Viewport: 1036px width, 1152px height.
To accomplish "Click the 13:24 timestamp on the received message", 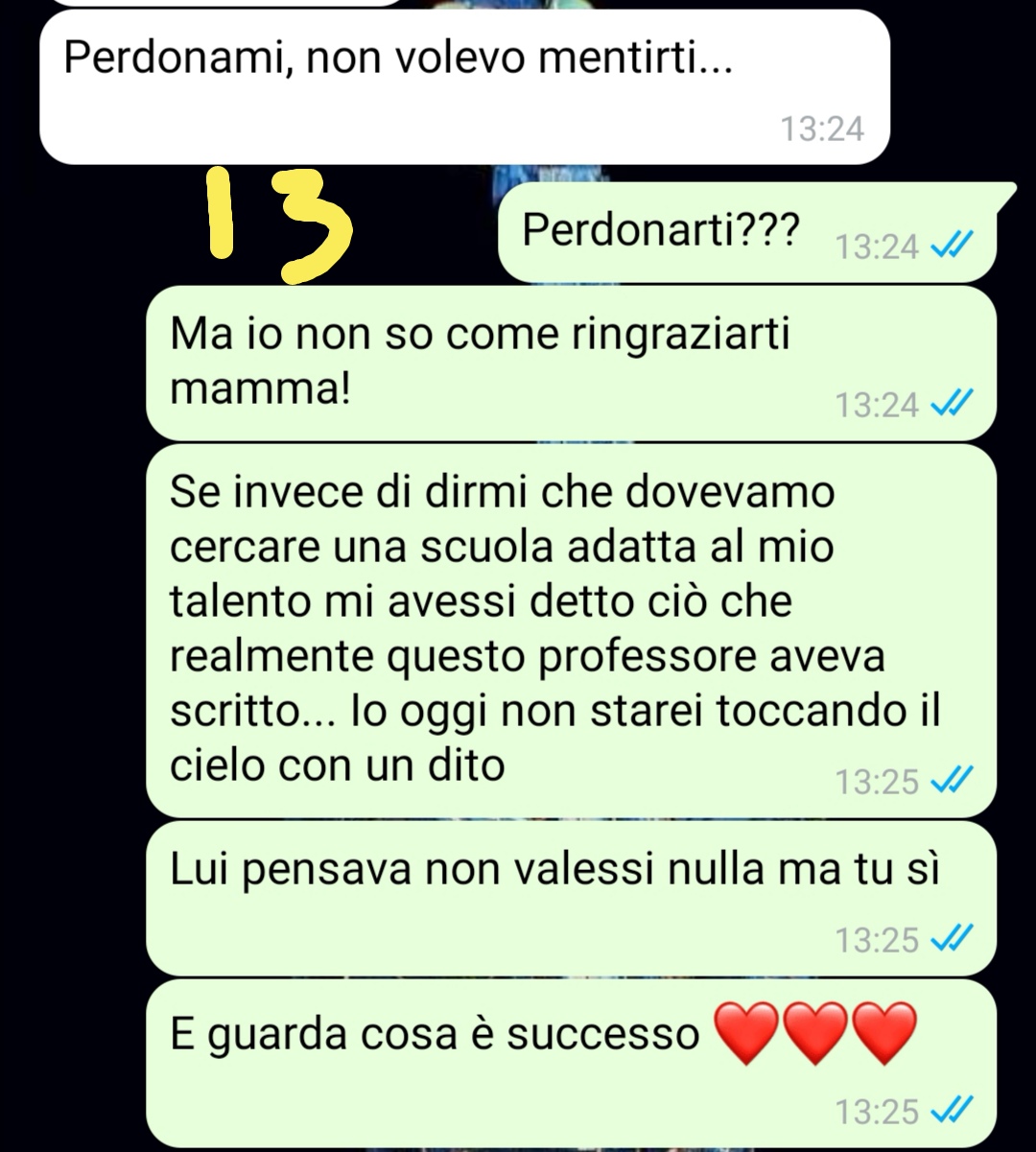I will coord(822,129).
